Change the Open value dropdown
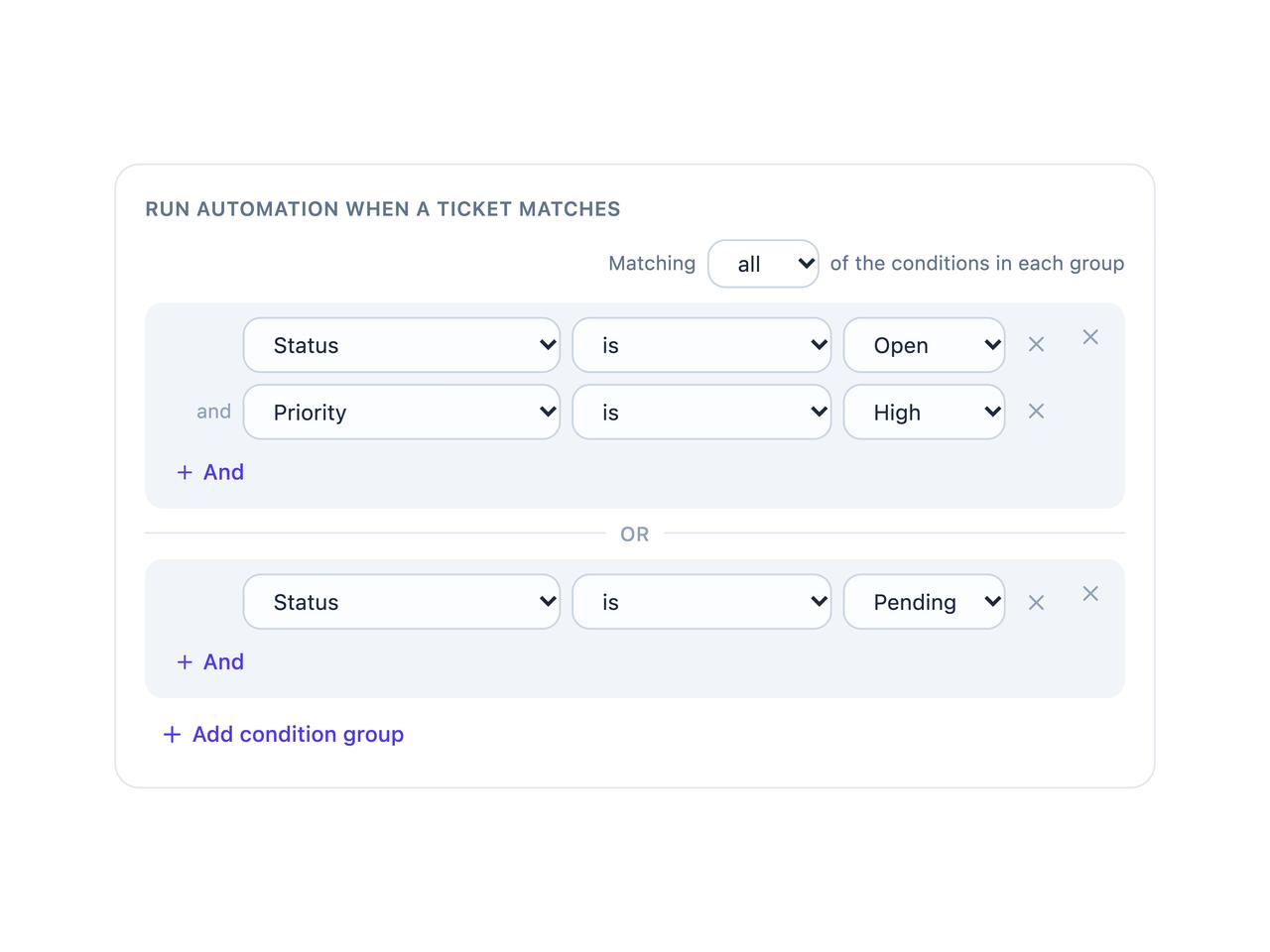The image size is (1270, 952). 924,345
